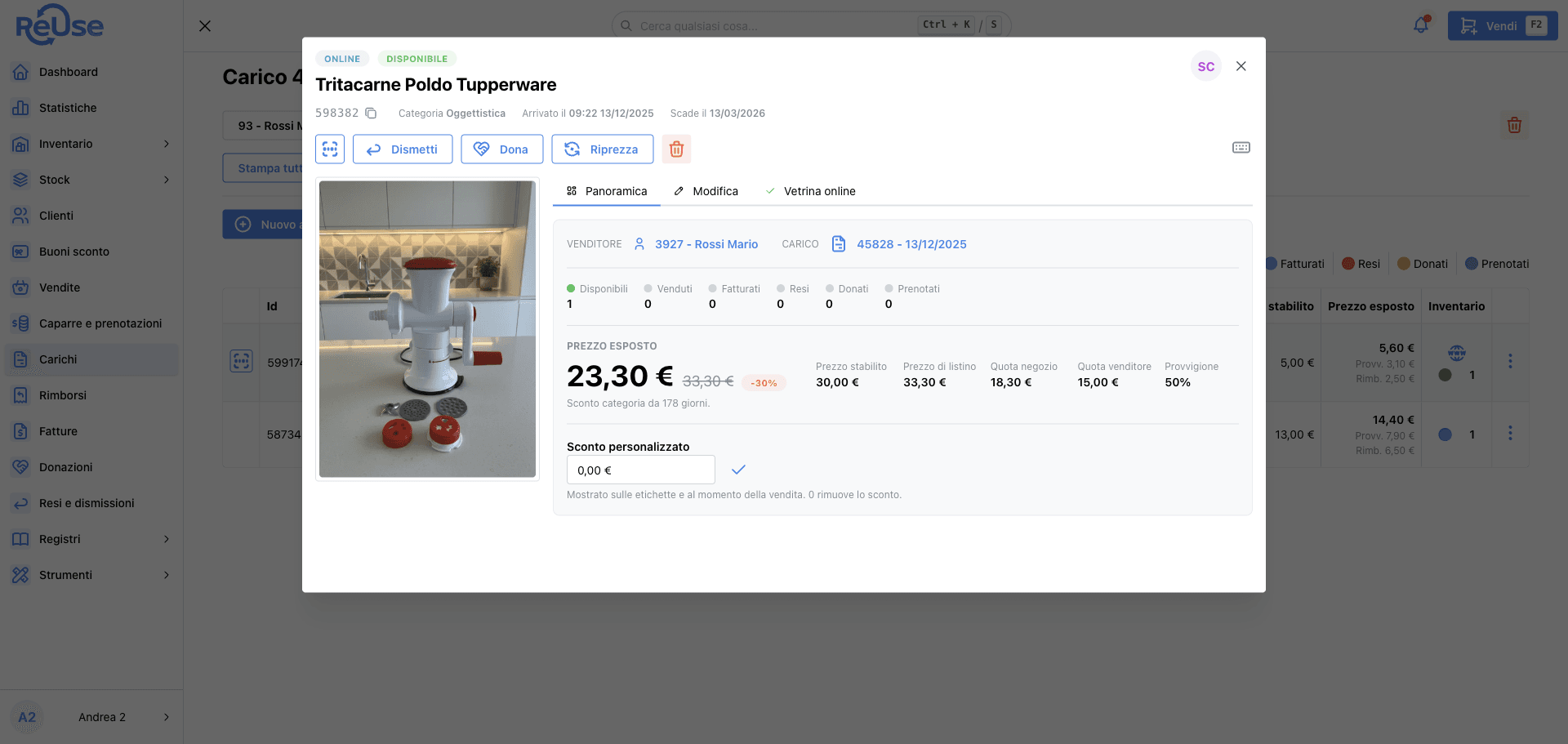This screenshot has width=1568, height=744.
Task: Delete the carico with trash icon
Action: click(x=1514, y=125)
